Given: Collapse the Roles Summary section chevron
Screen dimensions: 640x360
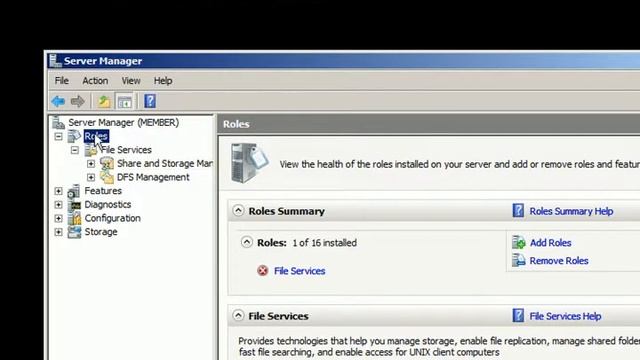Looking at the screenshot, I should click(x=238, y=211).
